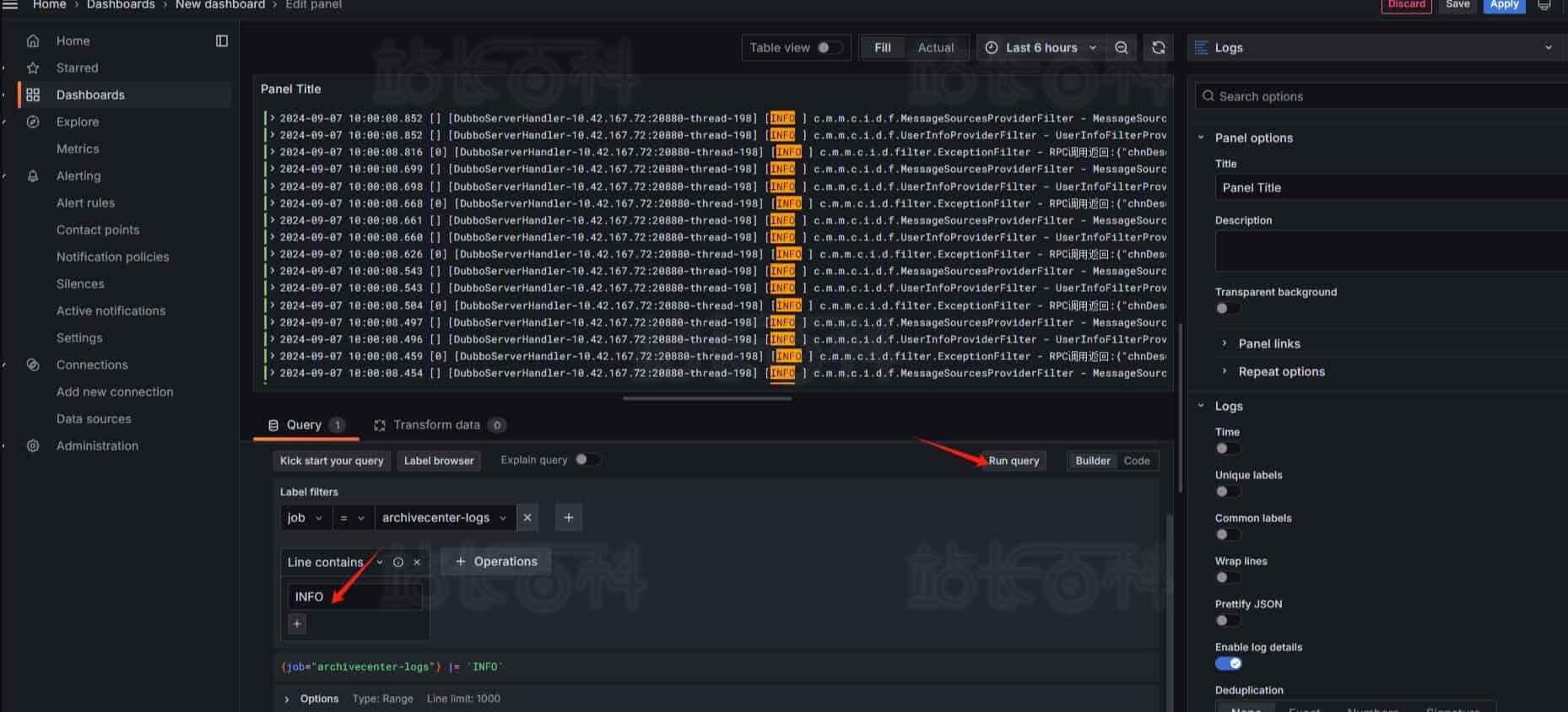This screenshot has width=1568, height=712.
Task: Remove the Line contains operation
Action: (x=417, y=562)
